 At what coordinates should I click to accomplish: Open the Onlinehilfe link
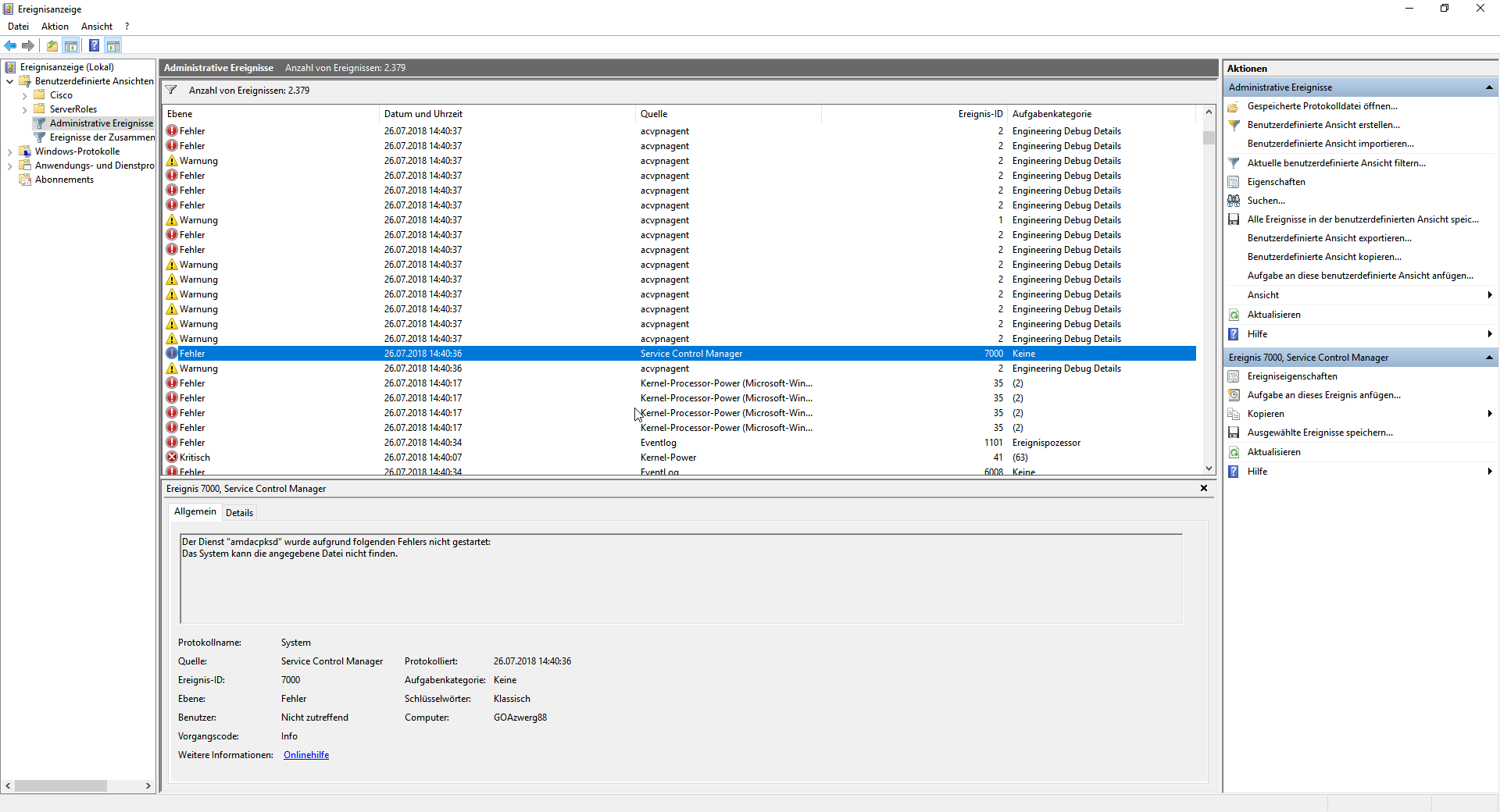tap(306, 755)
